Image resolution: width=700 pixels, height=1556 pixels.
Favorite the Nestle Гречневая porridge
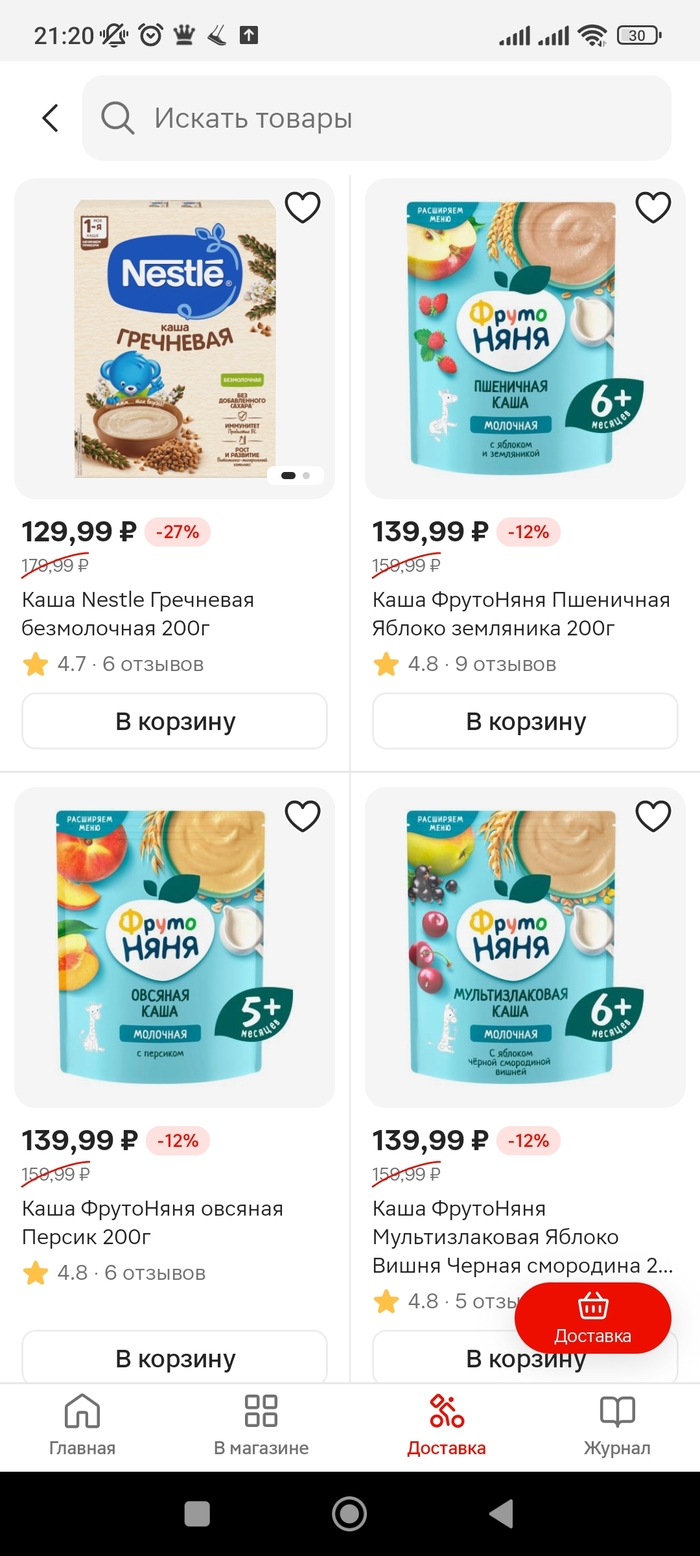pos(302,207)
